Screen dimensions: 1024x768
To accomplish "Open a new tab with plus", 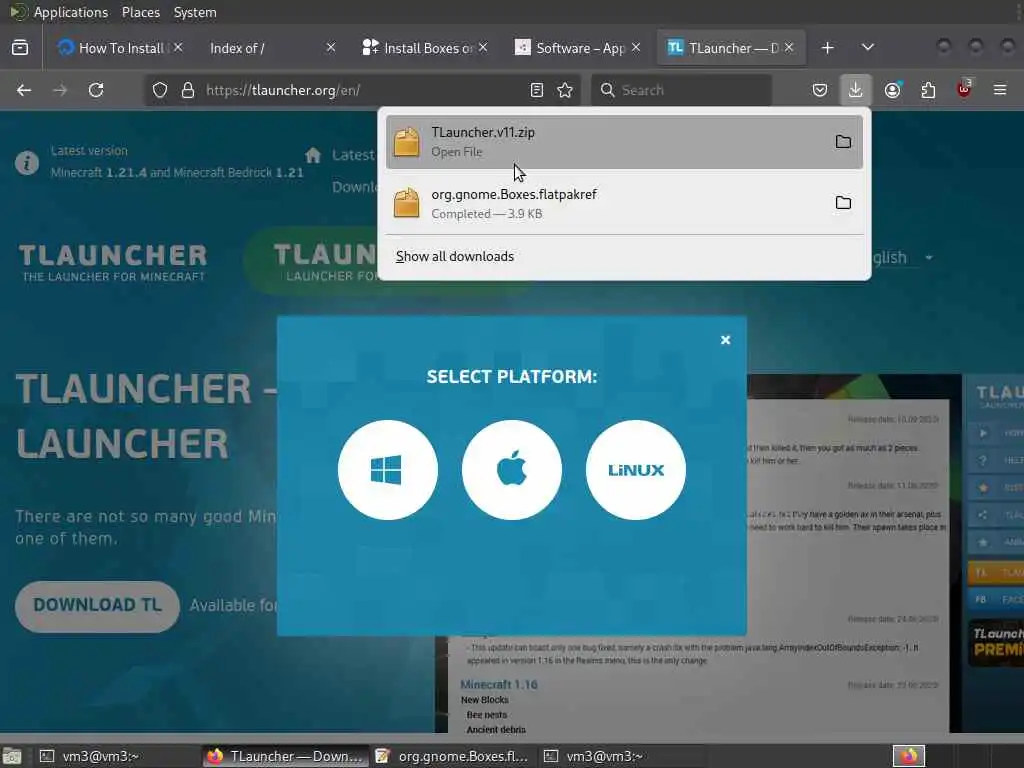I will [x=827, y=48].
